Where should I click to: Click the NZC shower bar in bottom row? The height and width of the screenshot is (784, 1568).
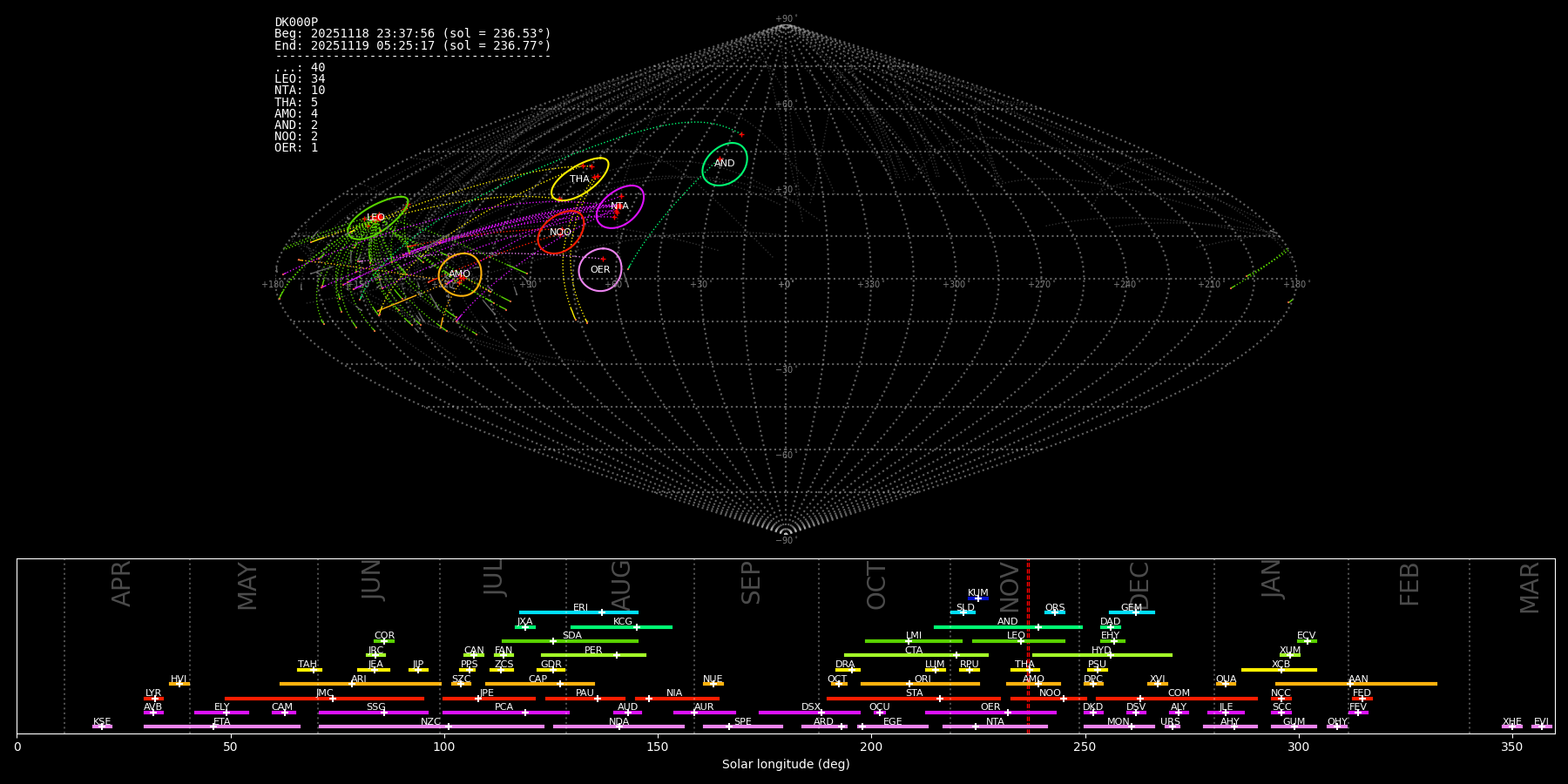coord(431,727)
